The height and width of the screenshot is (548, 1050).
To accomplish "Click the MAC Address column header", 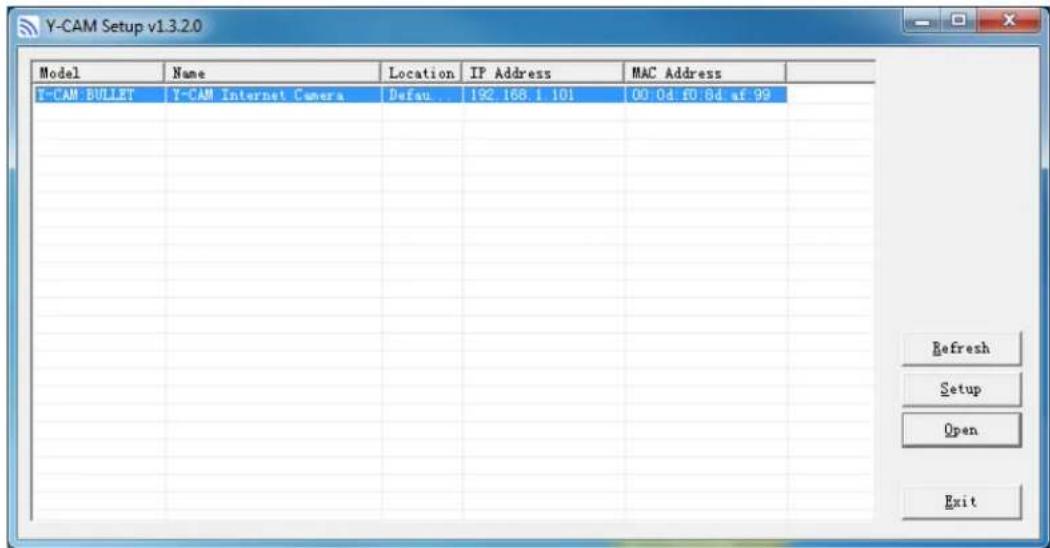I will click(x=704, y=73).
